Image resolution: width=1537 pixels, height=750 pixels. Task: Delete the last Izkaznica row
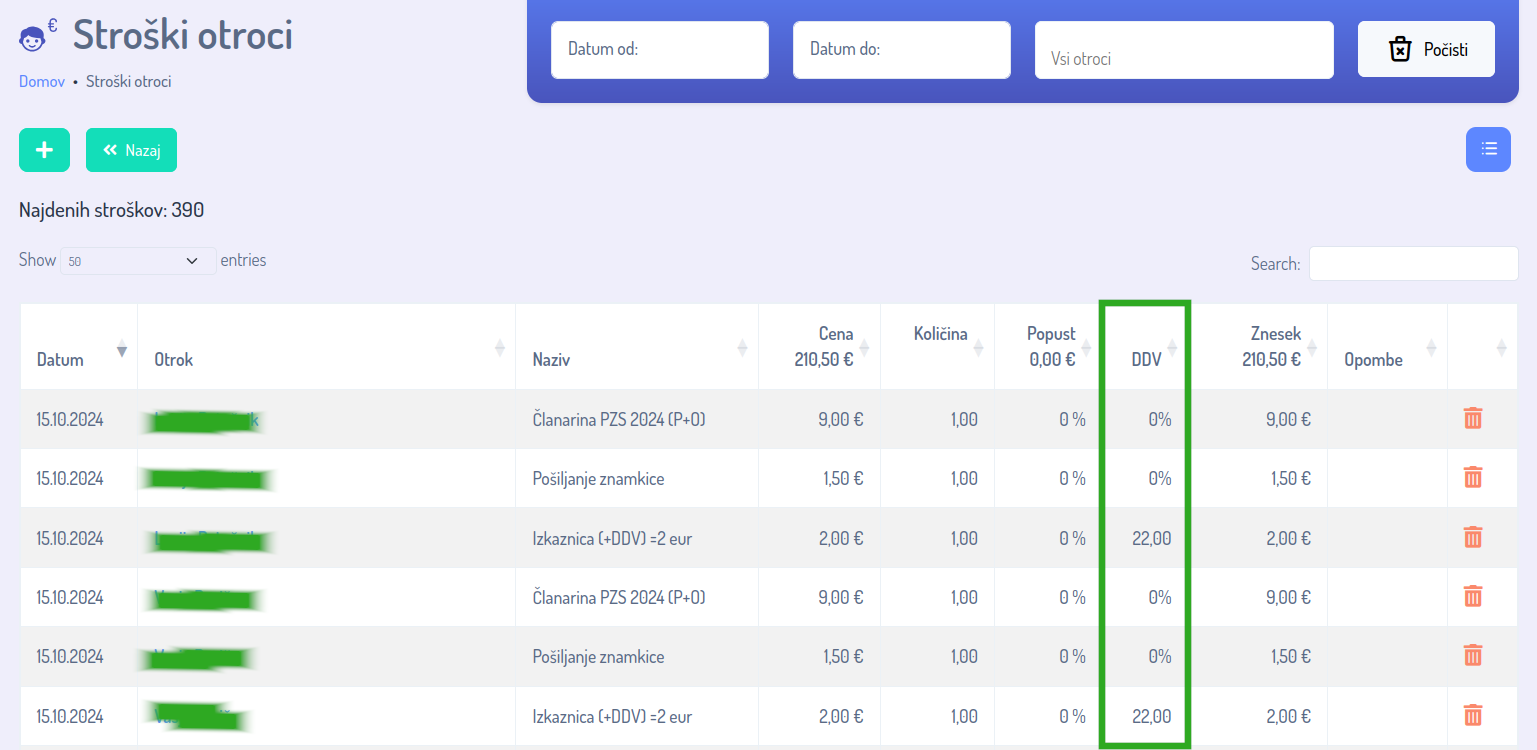coord(1472,716)
